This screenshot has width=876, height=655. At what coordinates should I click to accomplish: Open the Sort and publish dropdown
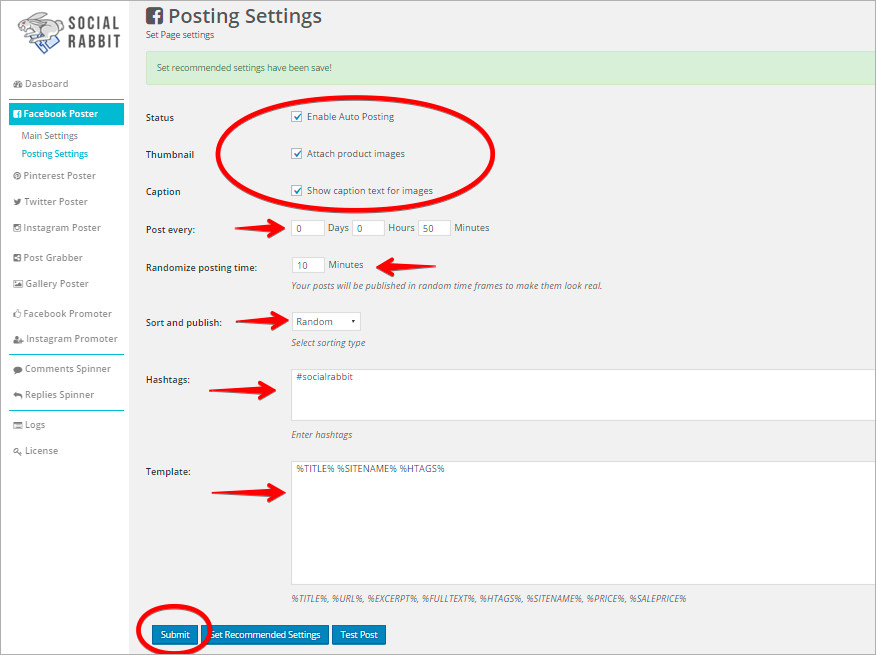[326, 322]
